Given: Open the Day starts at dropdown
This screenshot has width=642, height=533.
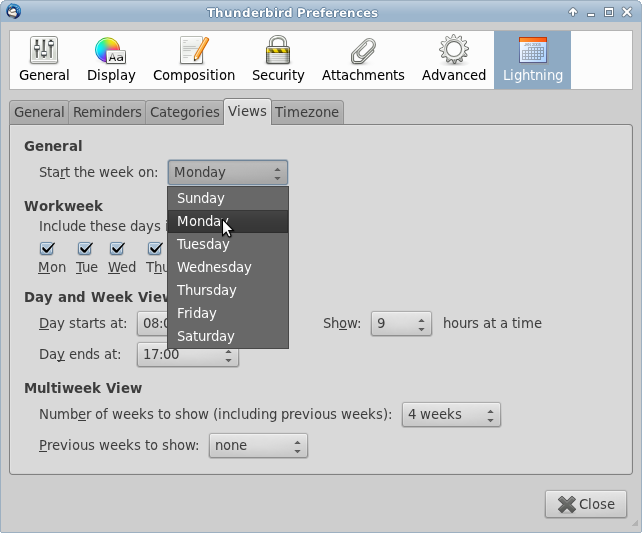Looking at the screenshot, I should (x=152, y=323).
